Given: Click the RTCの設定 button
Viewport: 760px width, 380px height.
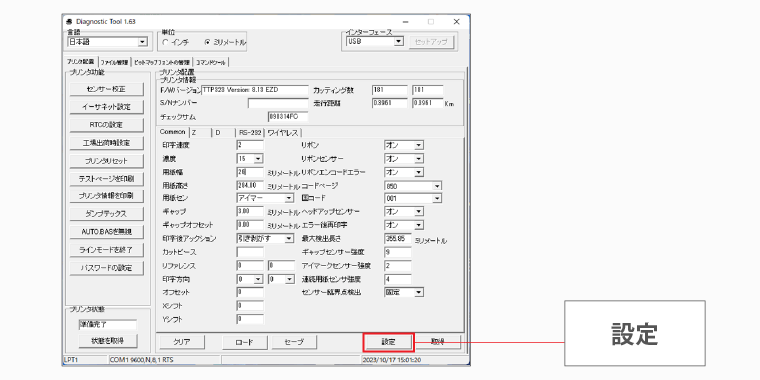Looking at the screenshot, I should [x=107, y=125].
